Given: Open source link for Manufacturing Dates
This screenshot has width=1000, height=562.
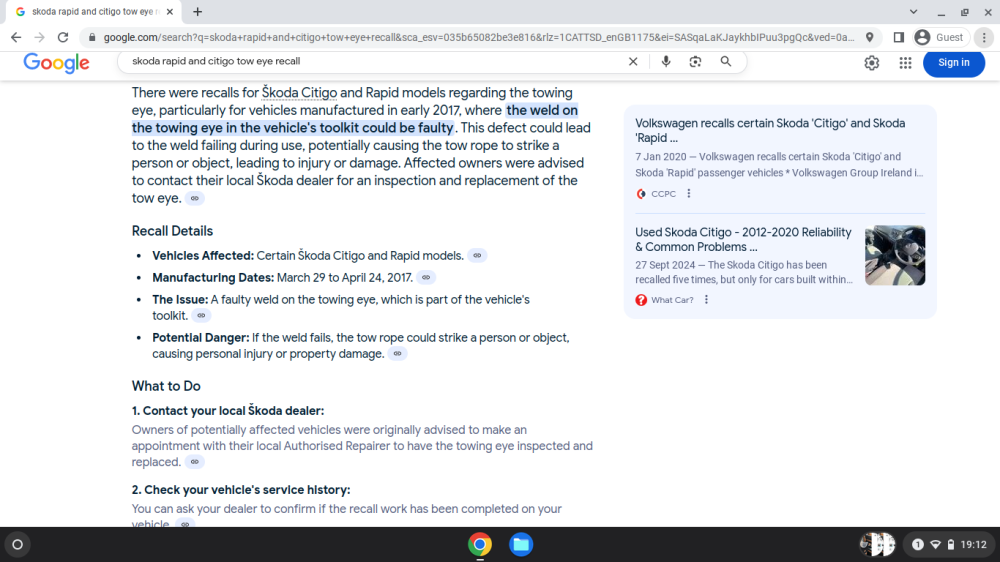Looking at the screenshot, I should pyautogui.click(x=426, y=277).
